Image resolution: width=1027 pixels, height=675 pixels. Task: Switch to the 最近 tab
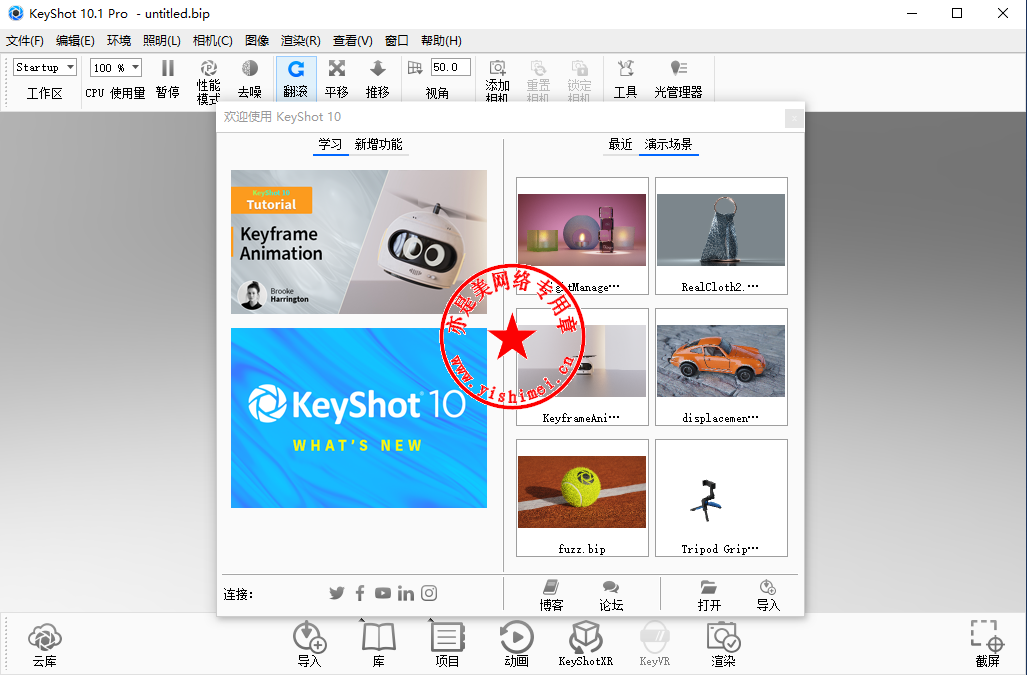coord(620,145)
